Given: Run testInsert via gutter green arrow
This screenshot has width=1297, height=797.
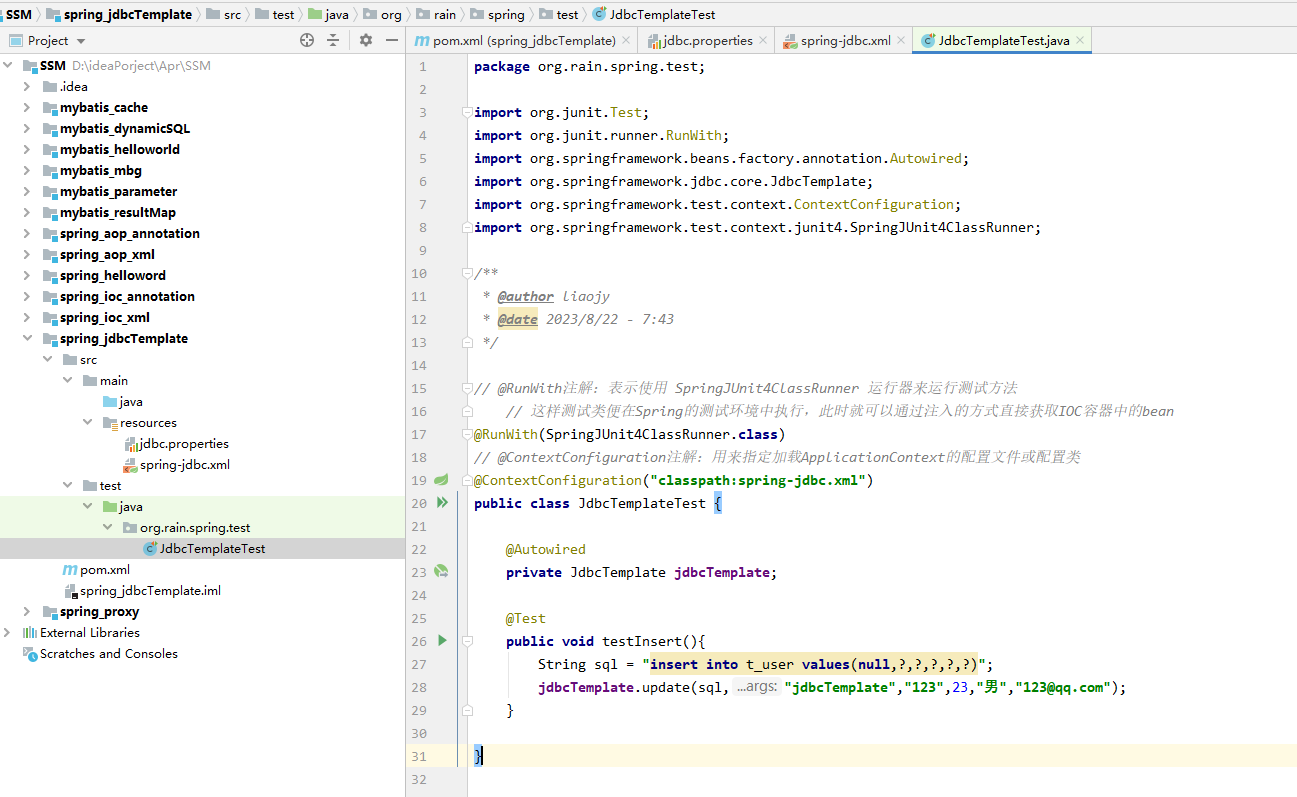Looking at the screenshot, I should tap(442, 640).
